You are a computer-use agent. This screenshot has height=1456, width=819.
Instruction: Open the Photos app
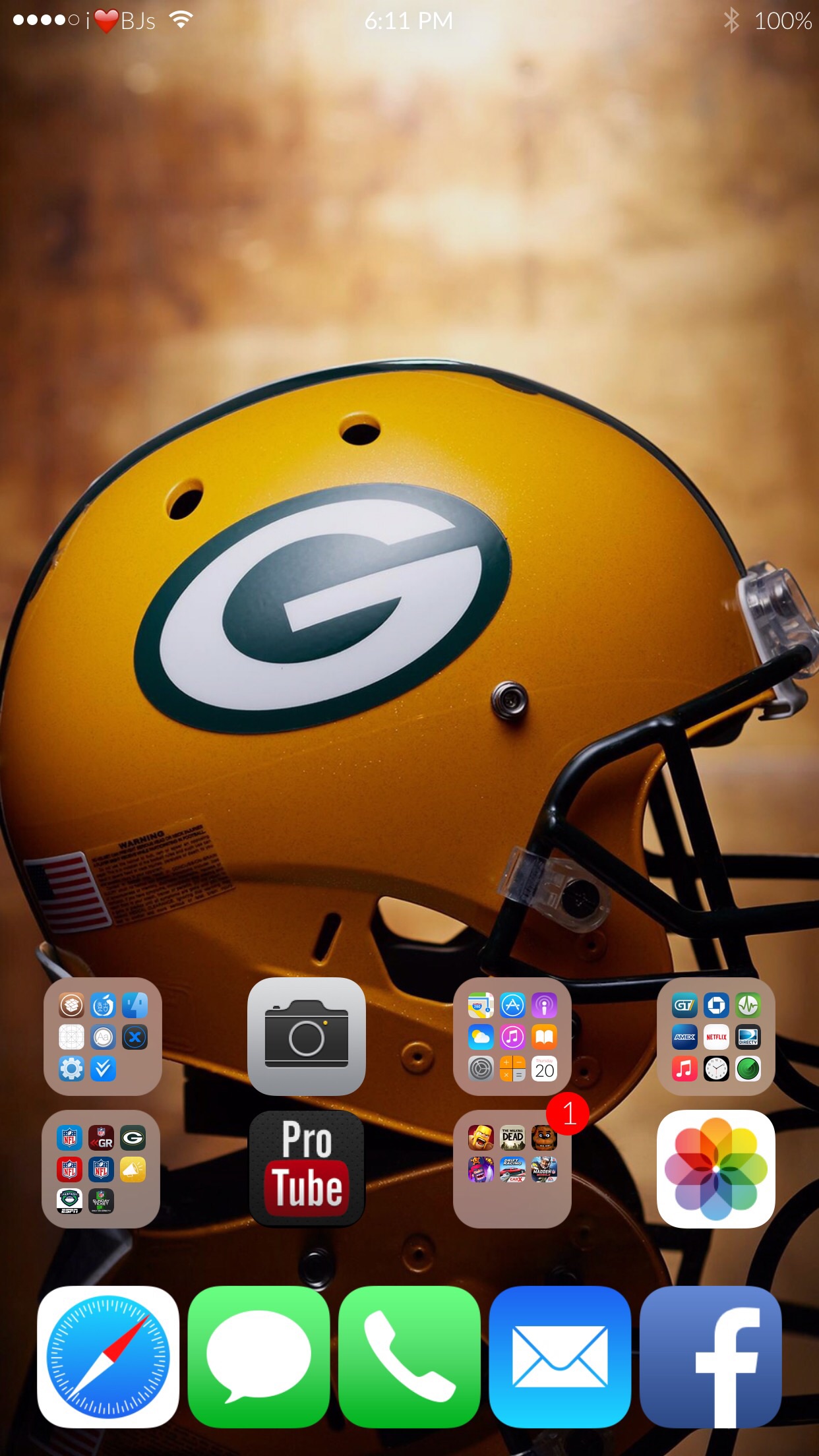(716, 1168)
